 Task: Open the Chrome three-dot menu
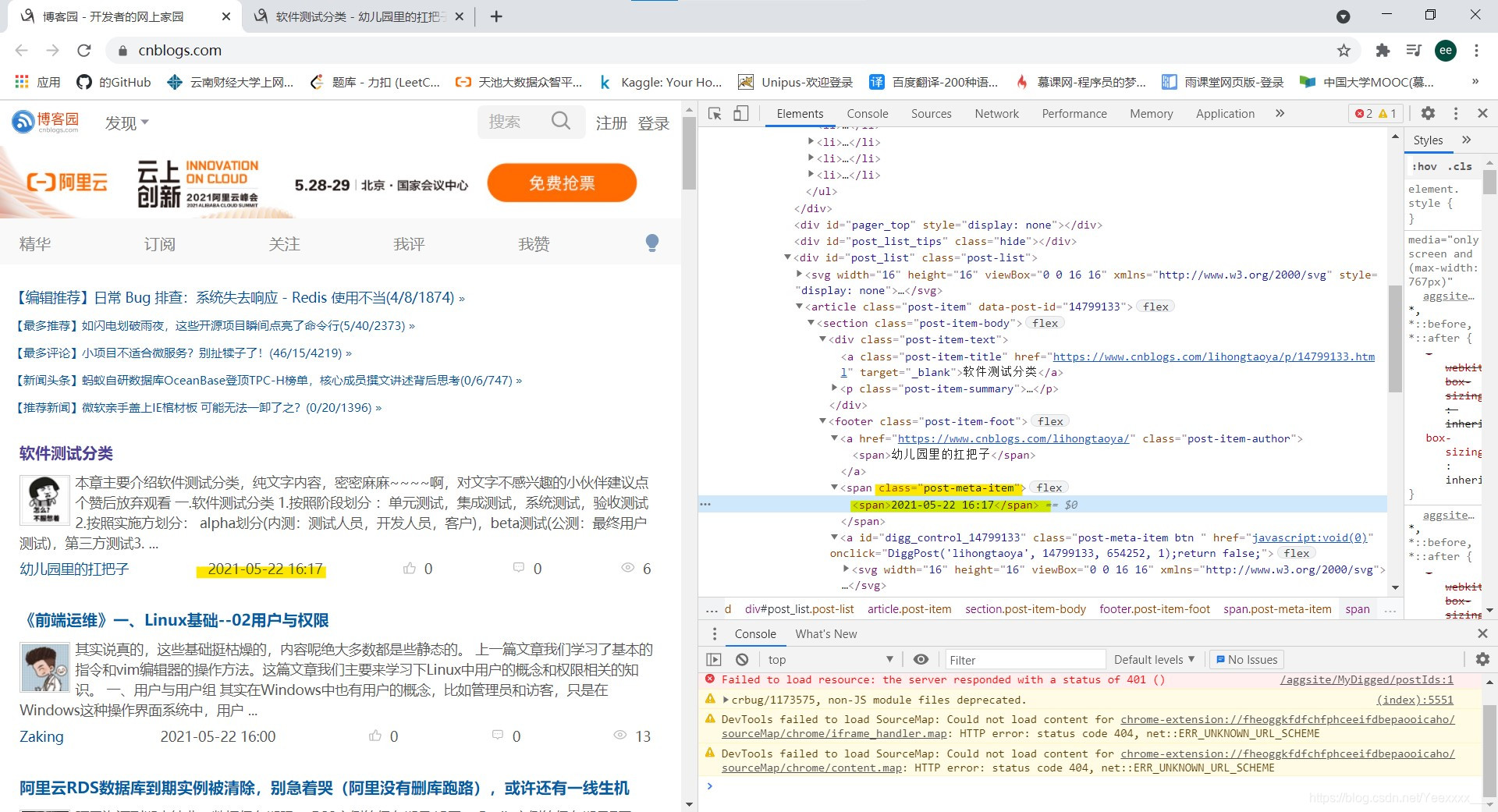[x=1476, y=51]
